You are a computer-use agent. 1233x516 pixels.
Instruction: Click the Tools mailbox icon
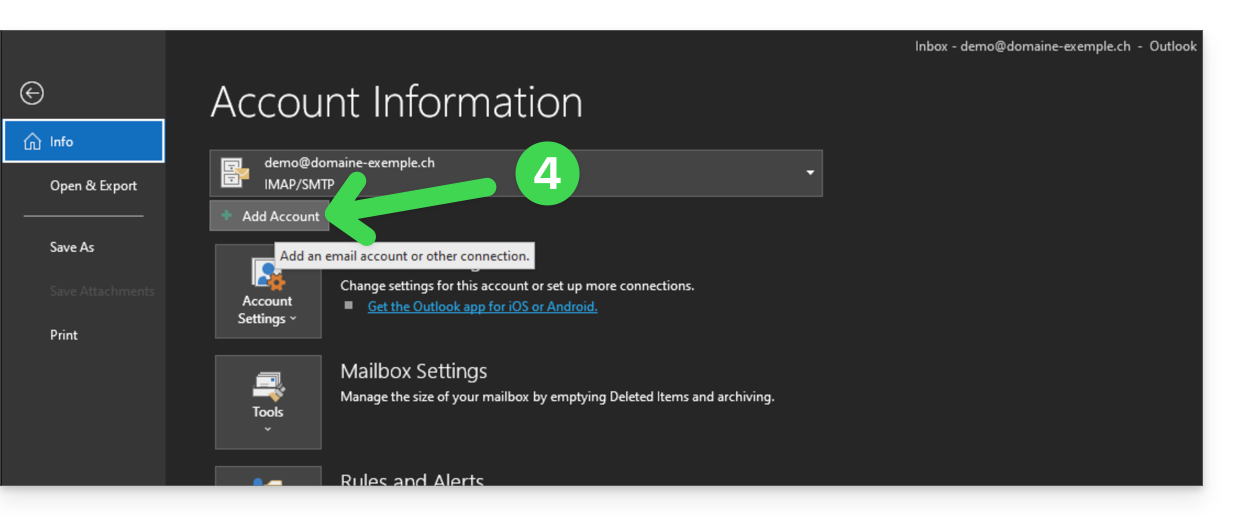coord(268,386)
